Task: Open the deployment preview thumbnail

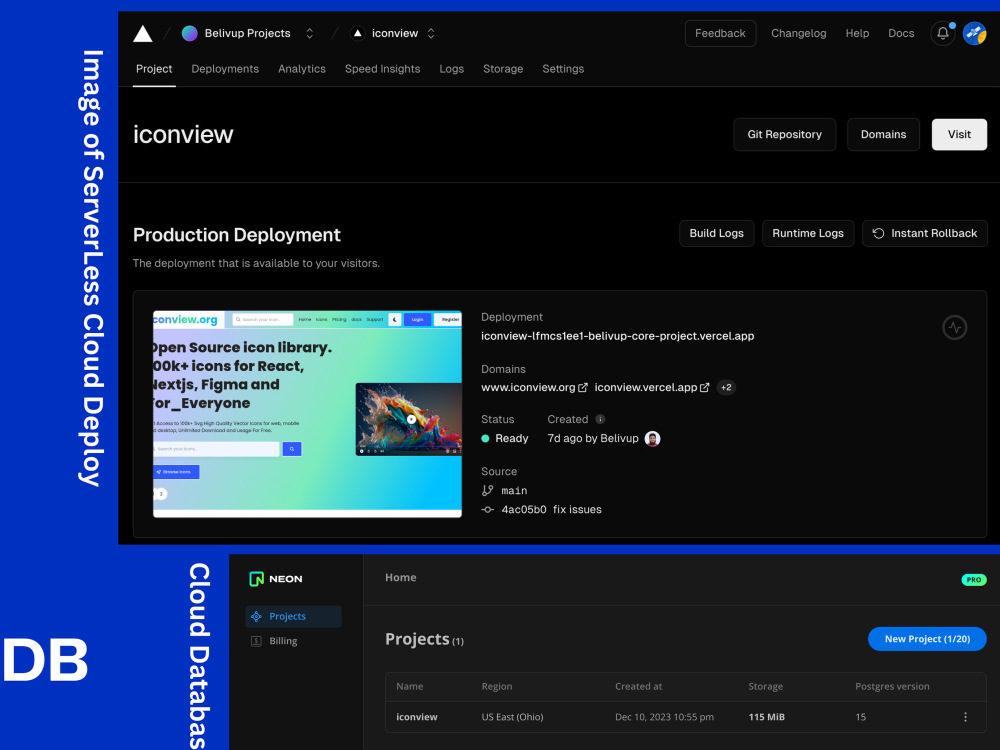Action: pyautogui.click(x=307, y=414)
